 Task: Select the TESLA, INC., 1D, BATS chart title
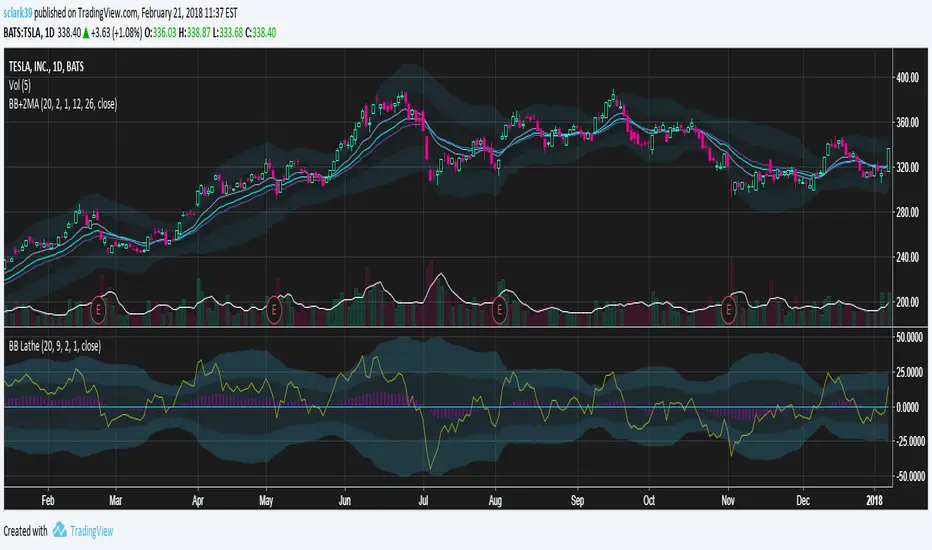[x=46, y=67]
